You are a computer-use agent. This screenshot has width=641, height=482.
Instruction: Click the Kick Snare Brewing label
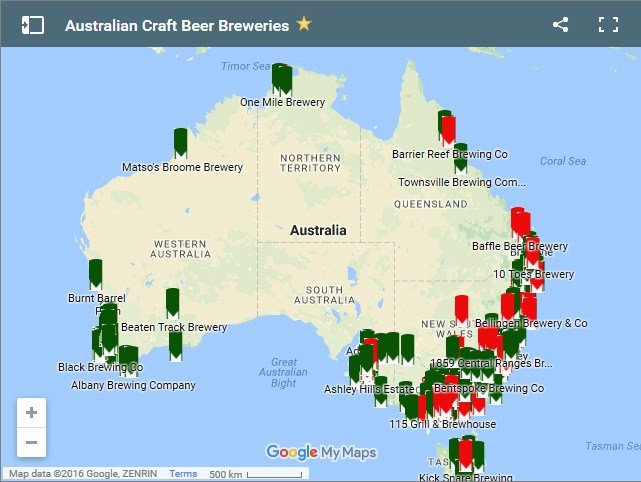coord(466,477)
